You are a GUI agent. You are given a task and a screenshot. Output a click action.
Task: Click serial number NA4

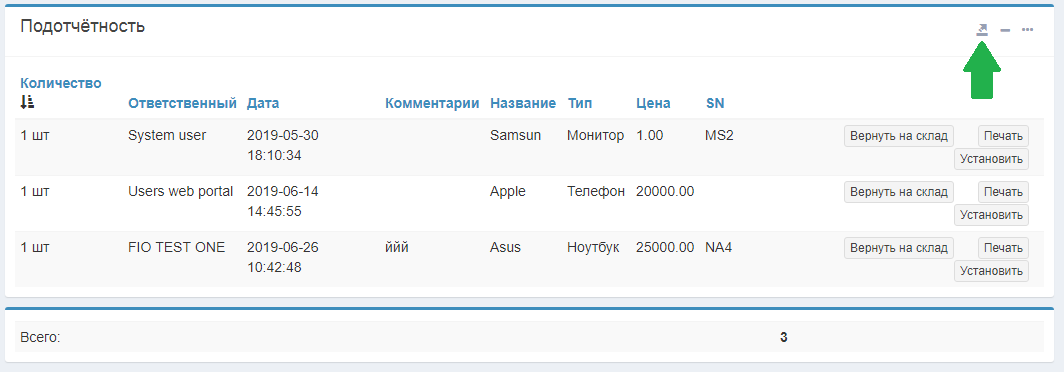click(719, 247)
